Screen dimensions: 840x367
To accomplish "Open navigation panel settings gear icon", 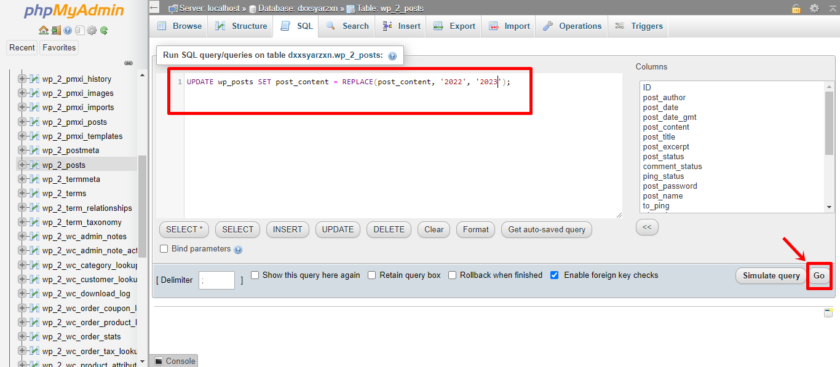I will (92, 31).
